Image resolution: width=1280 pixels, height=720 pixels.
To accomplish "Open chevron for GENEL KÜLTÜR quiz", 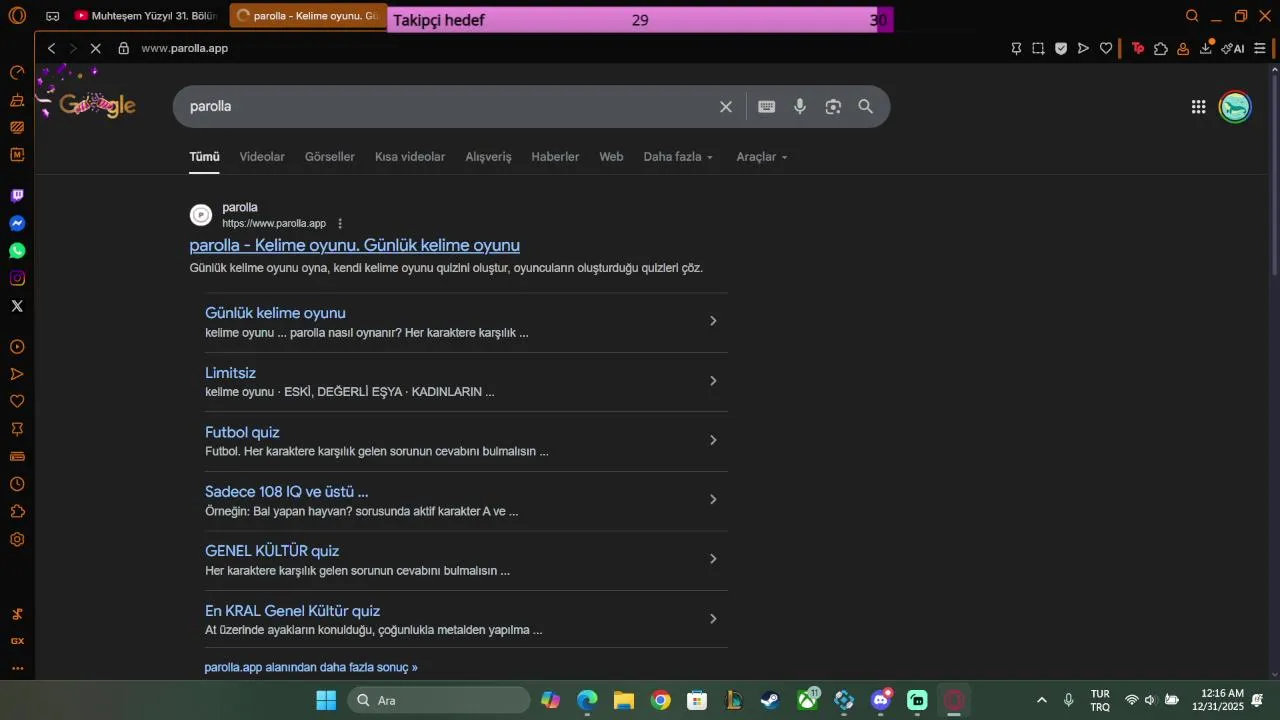I will [713, 559].
